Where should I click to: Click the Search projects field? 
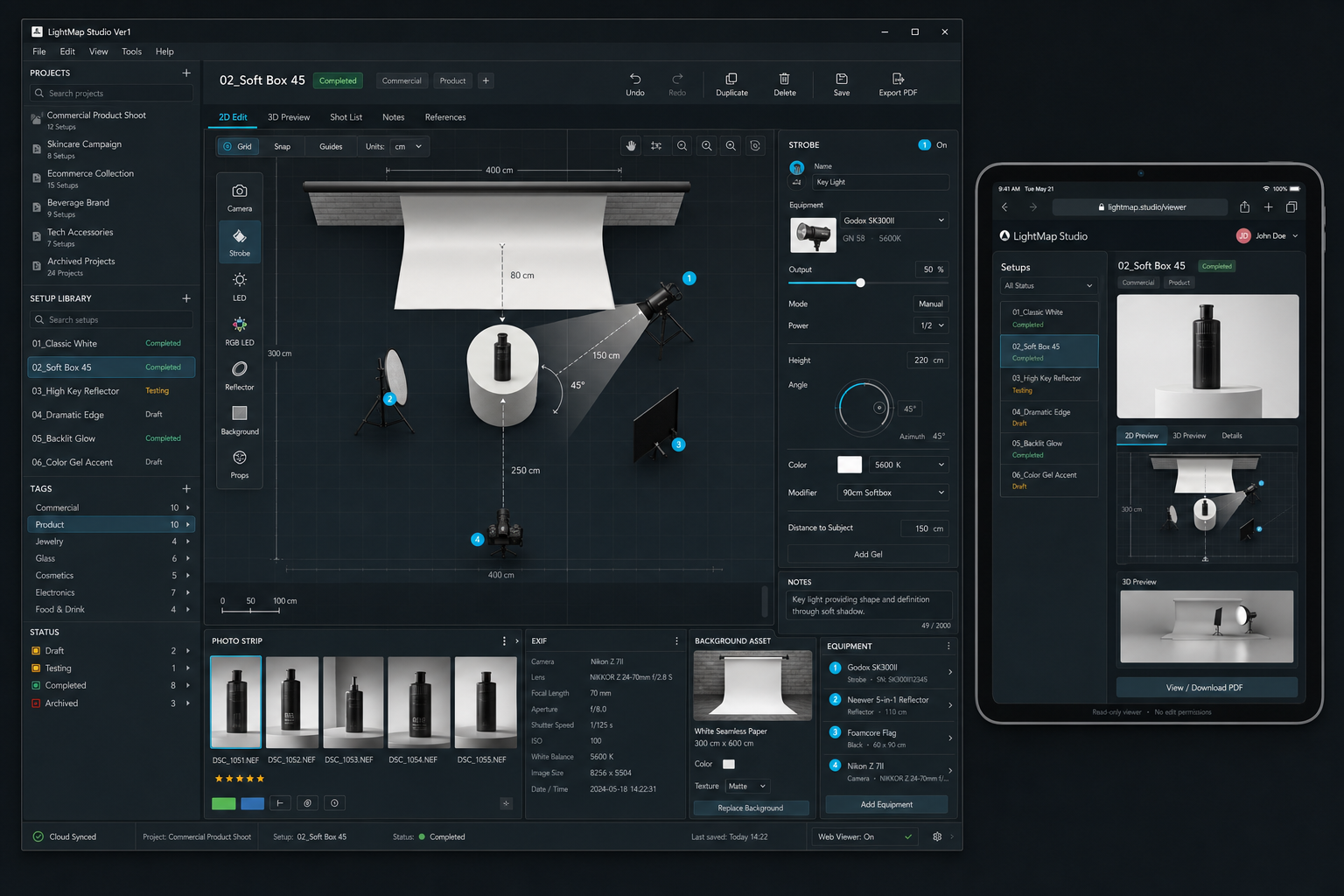111,93
